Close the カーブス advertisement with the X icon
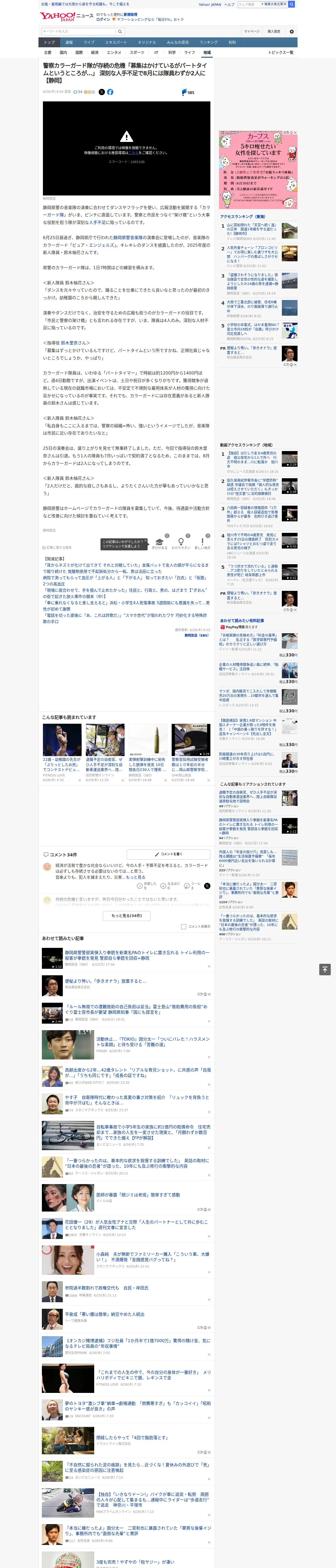336x1568 pixels. click(295, 133)
